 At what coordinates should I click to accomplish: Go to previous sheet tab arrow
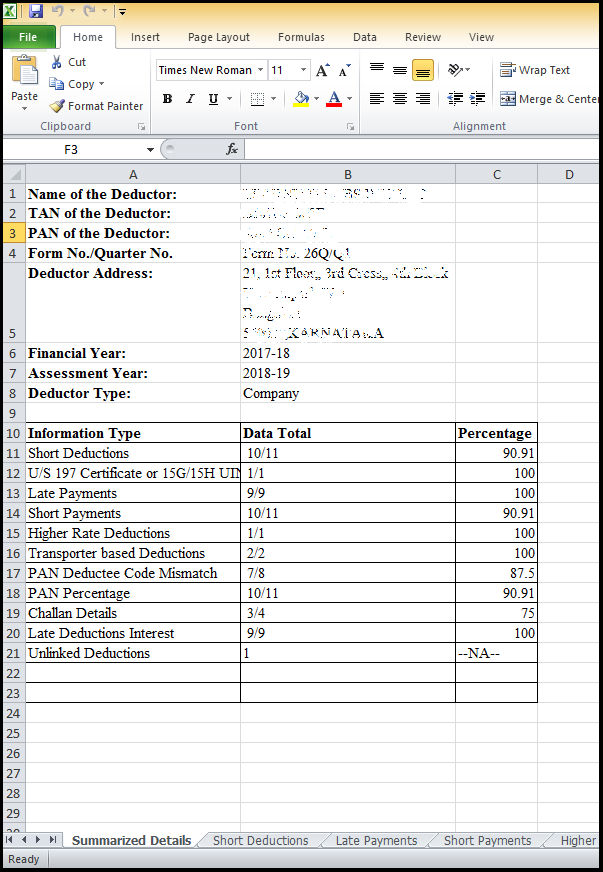(24, 839)
